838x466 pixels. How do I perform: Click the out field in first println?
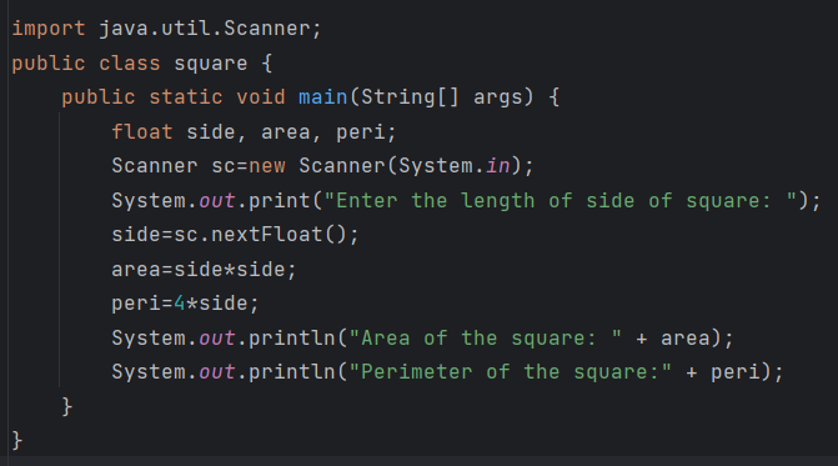point(217,338)
